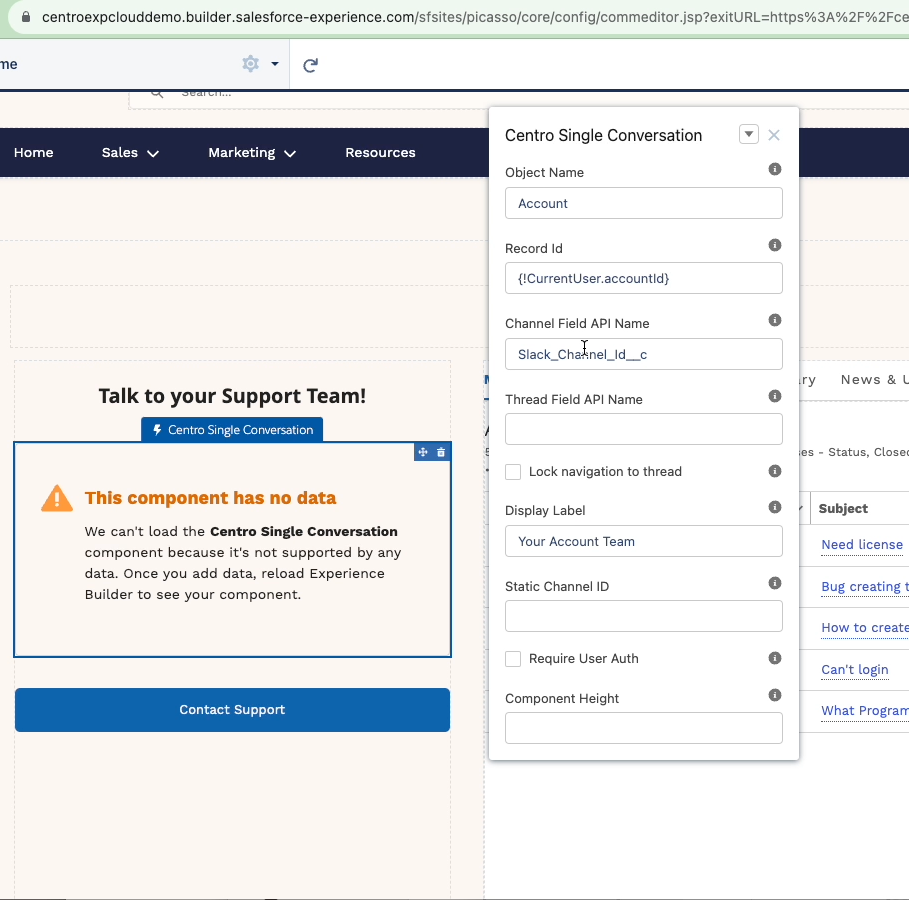Click the browser address bar URL
This screenshot has height=900, width=909.
pos(474,17)
